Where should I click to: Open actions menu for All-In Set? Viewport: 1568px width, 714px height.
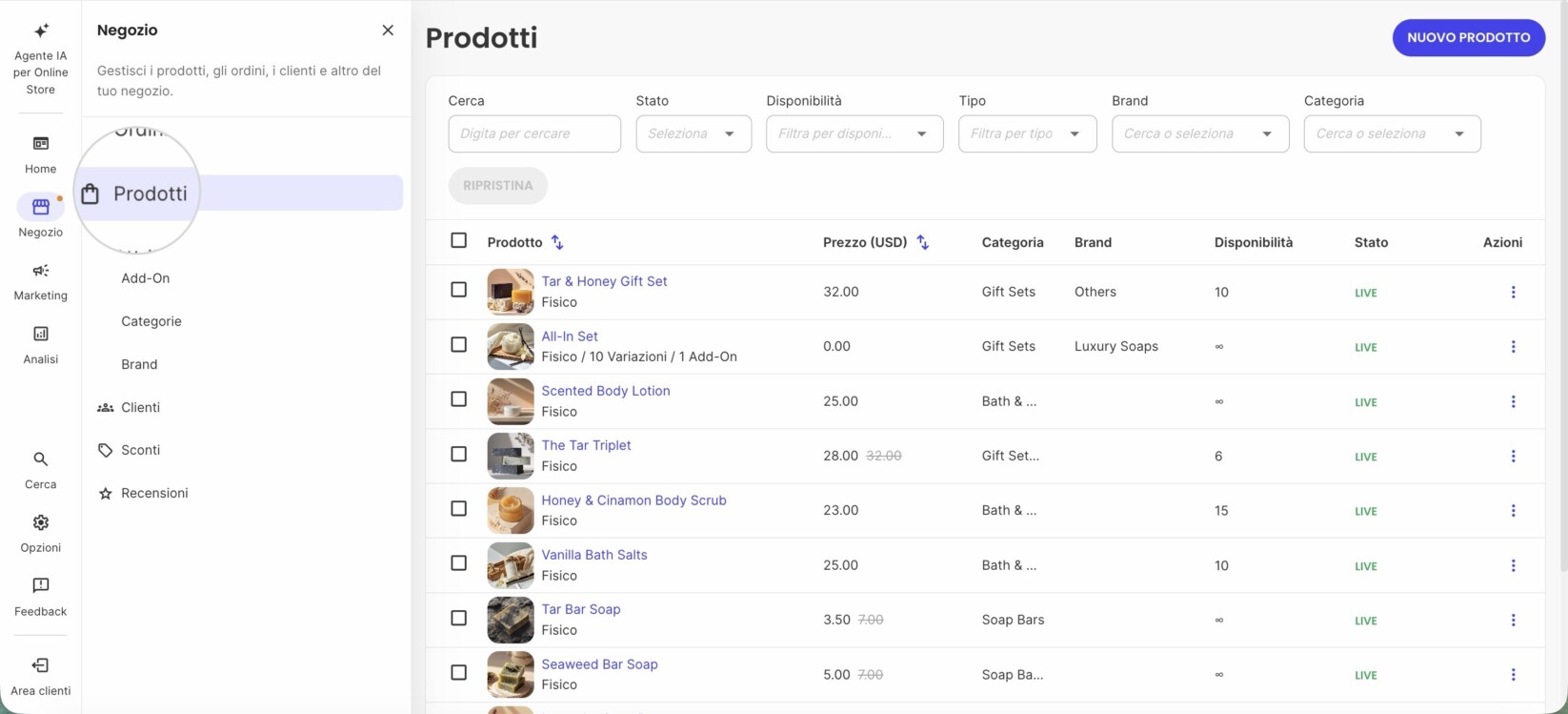click(1513, 347)
